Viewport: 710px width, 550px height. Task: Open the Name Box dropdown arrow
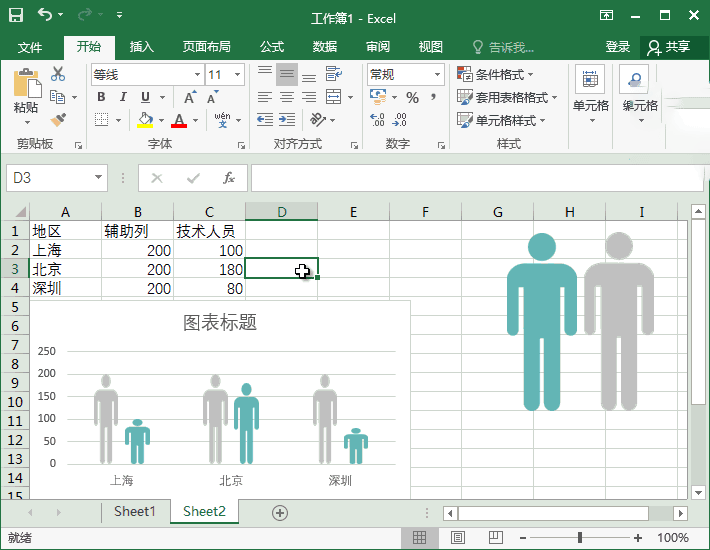98,178
